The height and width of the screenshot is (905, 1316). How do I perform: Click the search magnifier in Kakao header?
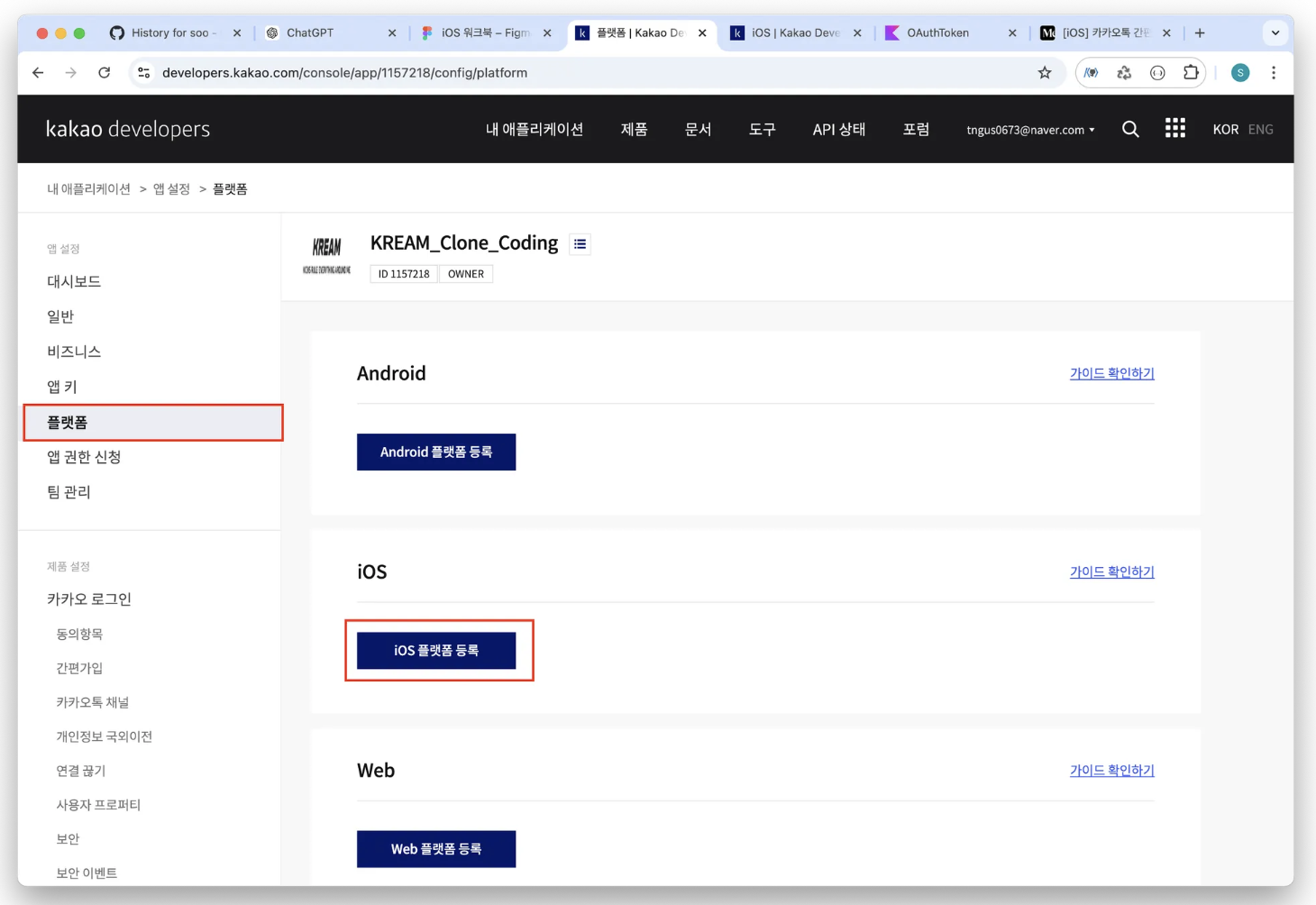(1130, 129)
